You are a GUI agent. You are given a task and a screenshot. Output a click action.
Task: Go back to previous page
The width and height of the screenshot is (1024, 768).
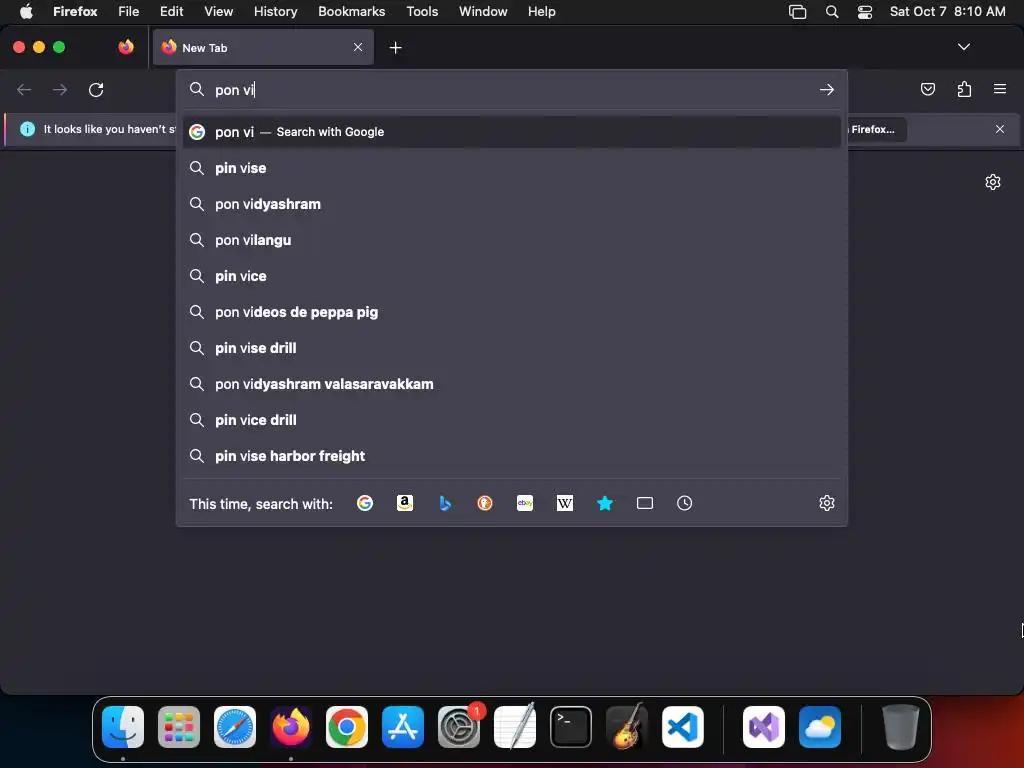(24, 89)
